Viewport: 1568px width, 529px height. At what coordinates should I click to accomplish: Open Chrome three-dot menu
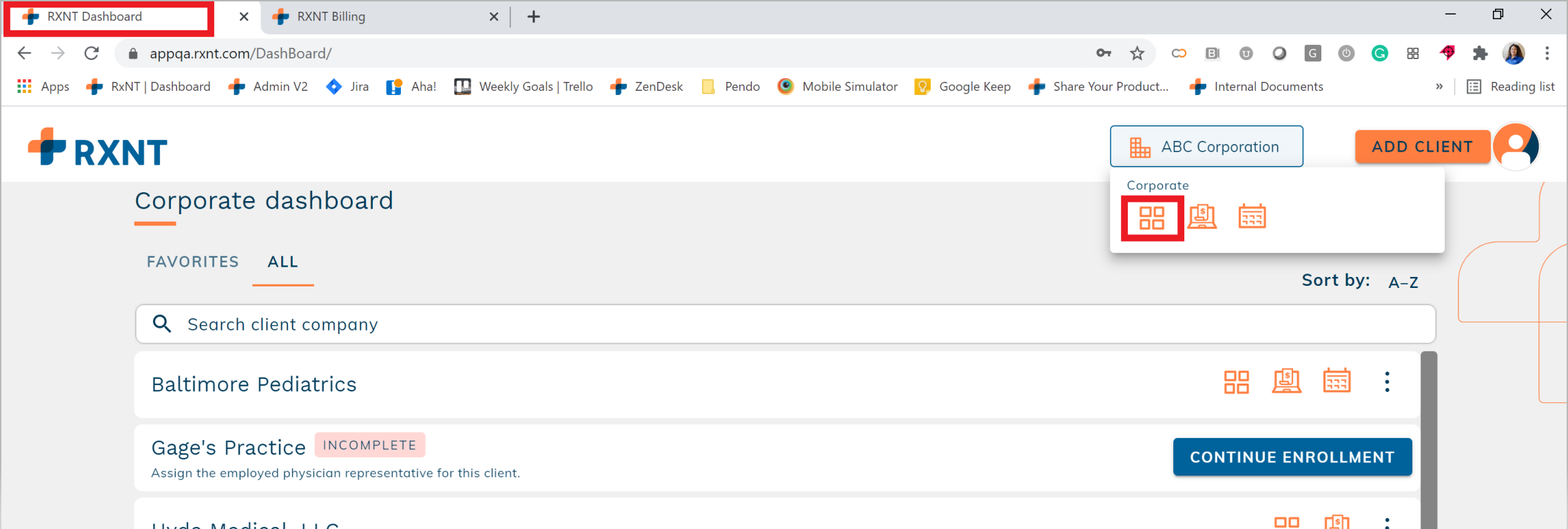point(1547,53)
